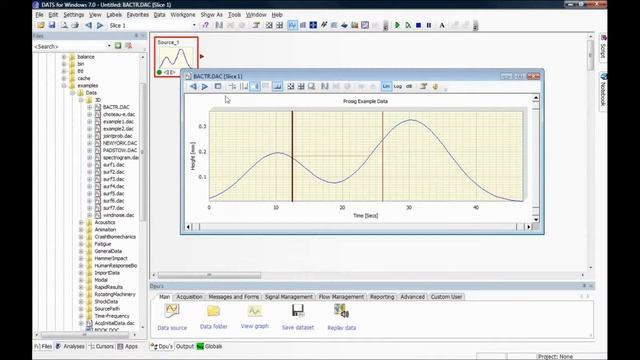Go to next slice in main toolbar
This screenshot has width=640, height=360.
[100, 25]
